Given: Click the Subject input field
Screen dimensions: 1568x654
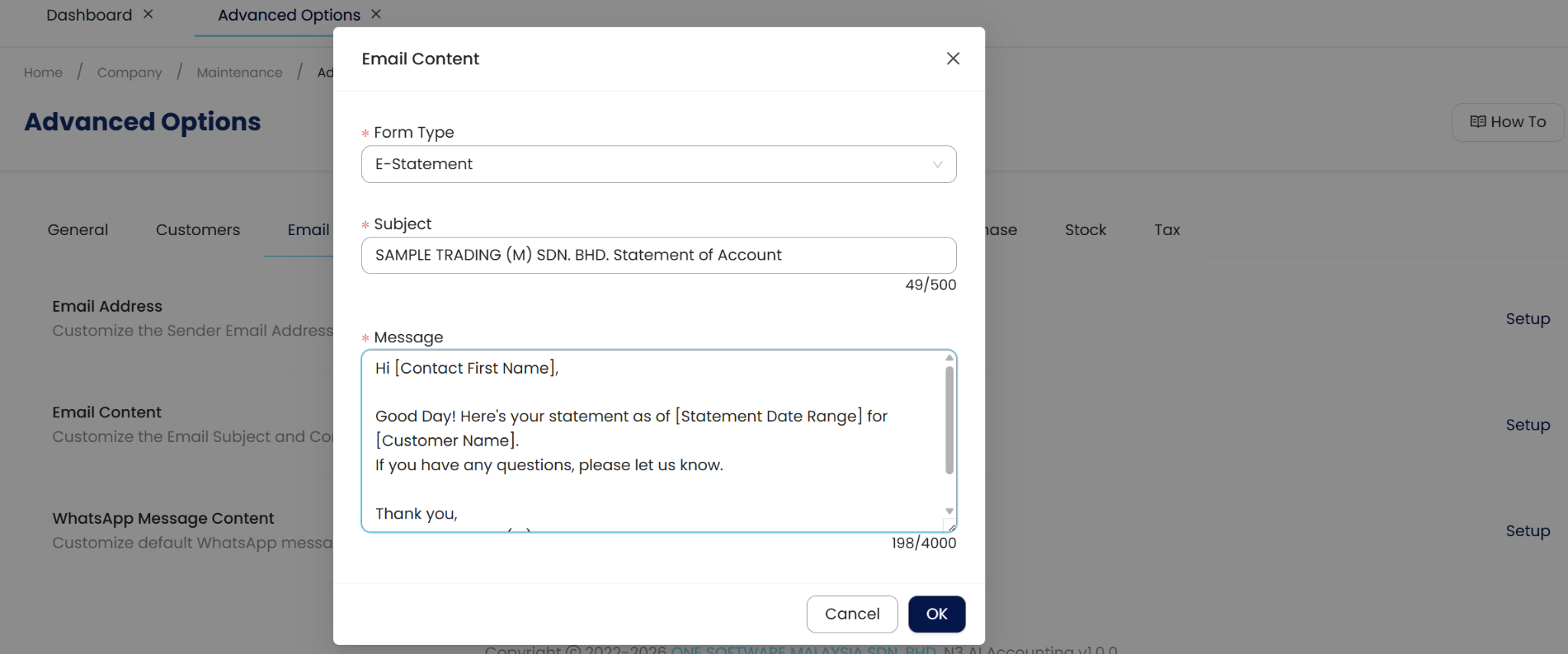Looking at the screenshot, I should click(x=658, y=256).
